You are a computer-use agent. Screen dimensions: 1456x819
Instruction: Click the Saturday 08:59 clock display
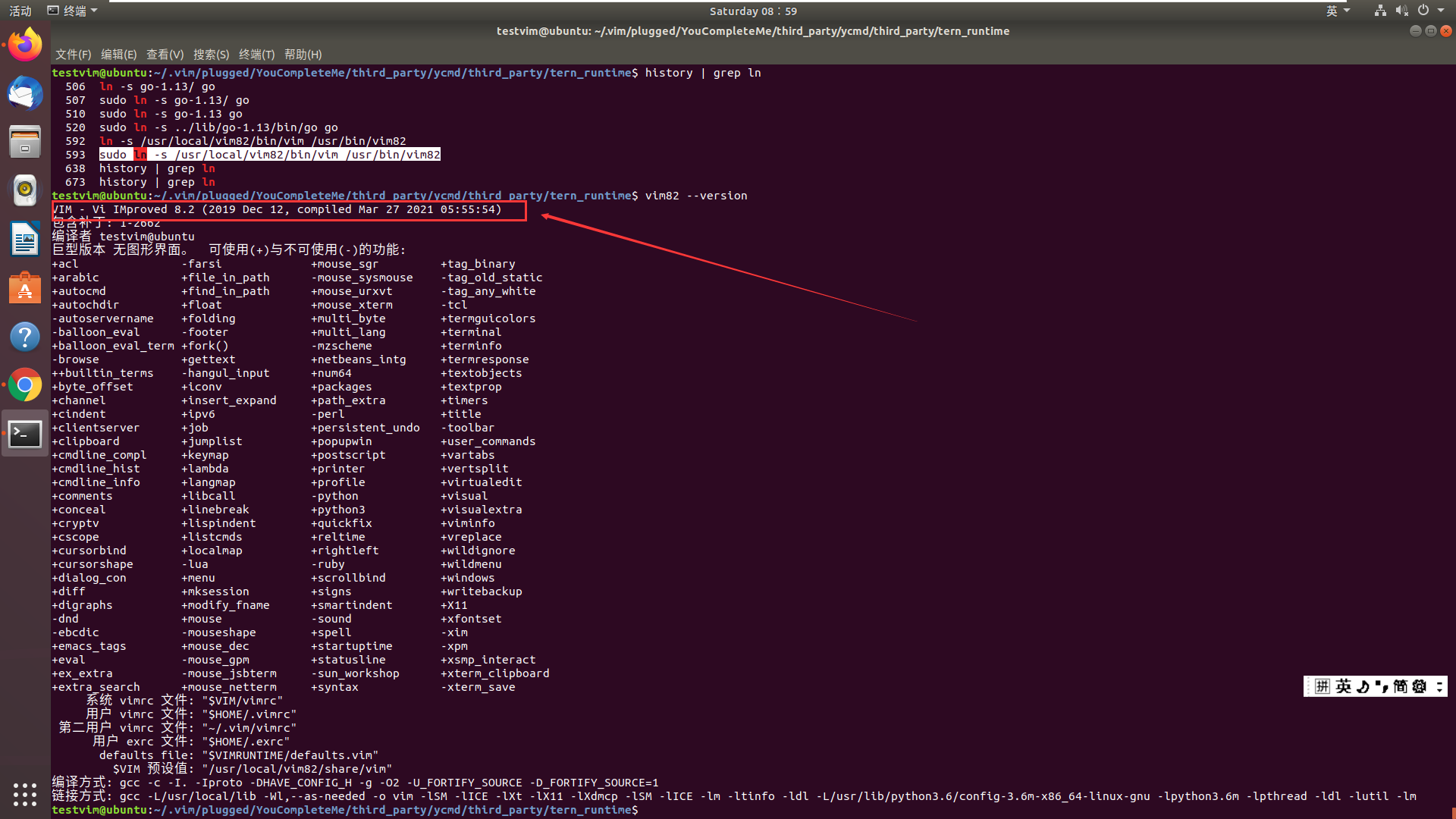pos(752,11)
